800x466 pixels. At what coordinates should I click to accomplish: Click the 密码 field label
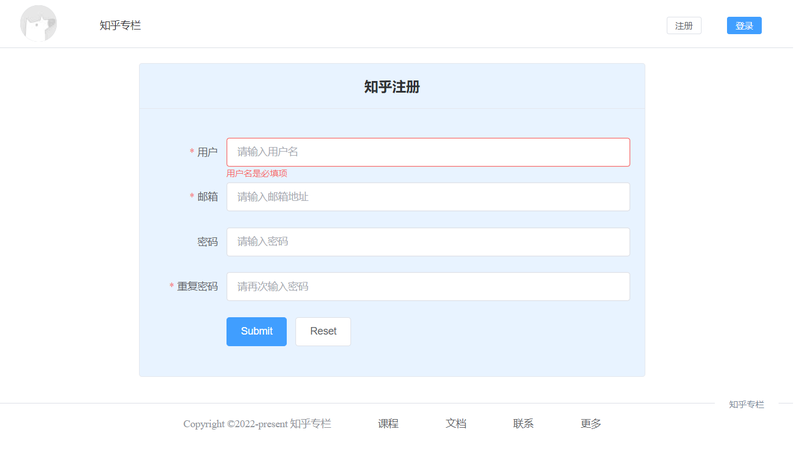pyautogui.click(x=207, y=242)
